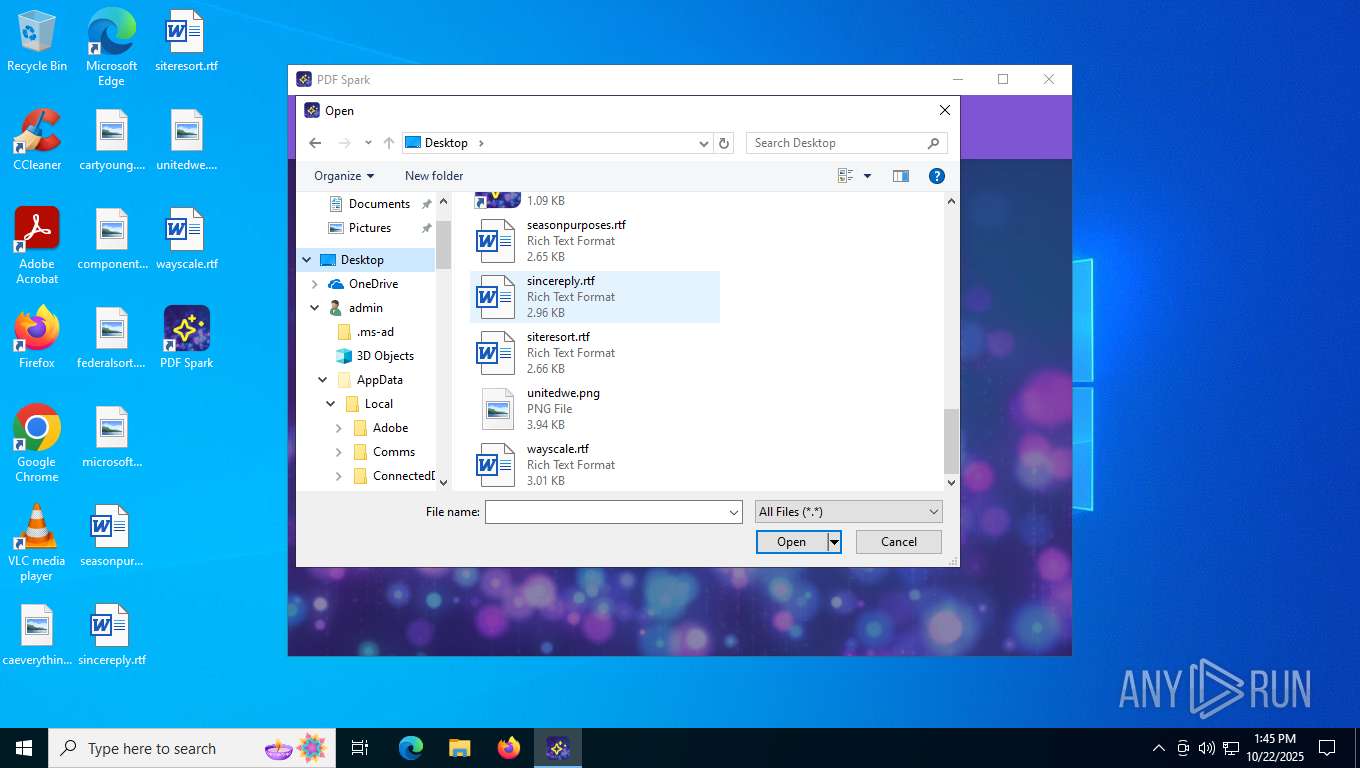The image size is (1360, 768).
Task: Collapse the Desktop tree node
Action: pos(307,260)
